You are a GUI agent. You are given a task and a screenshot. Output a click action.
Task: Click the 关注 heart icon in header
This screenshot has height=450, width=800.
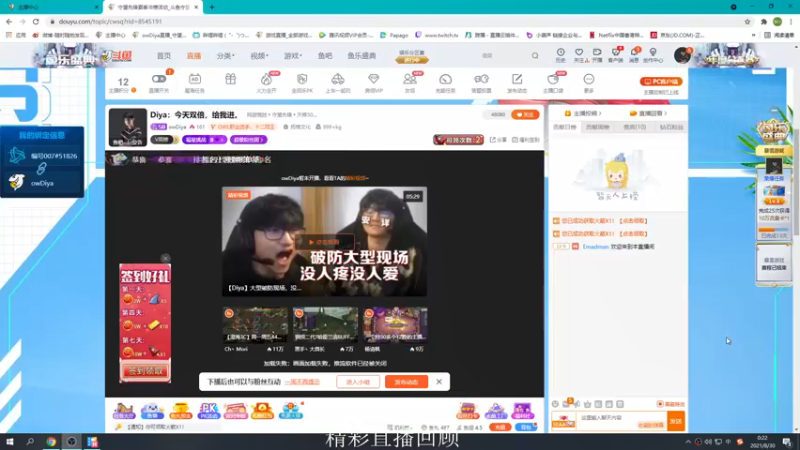click(579, 52)
